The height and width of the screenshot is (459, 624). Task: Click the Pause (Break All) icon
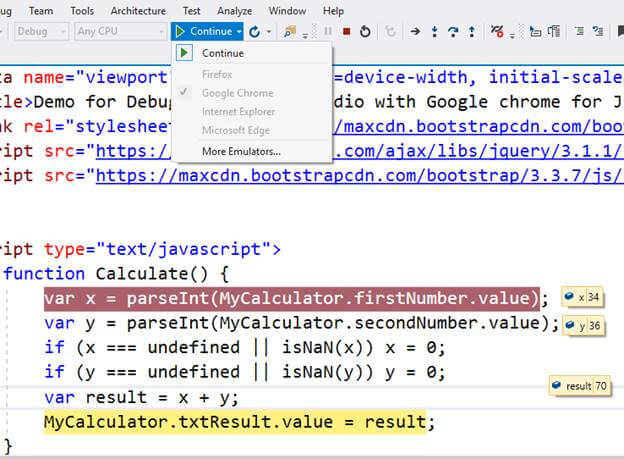coord(328,31)
